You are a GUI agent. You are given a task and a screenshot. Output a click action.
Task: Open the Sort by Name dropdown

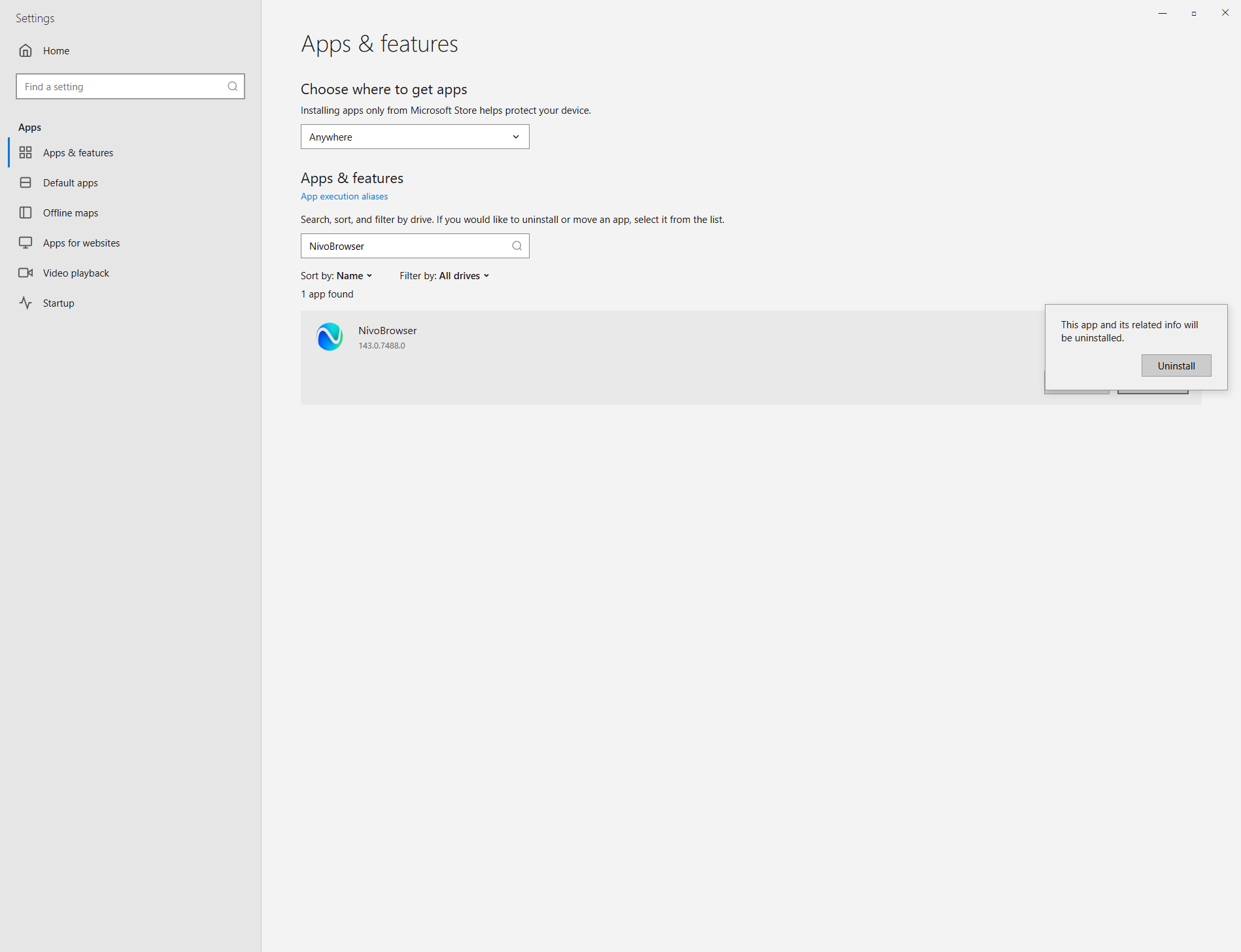(336, 276)
